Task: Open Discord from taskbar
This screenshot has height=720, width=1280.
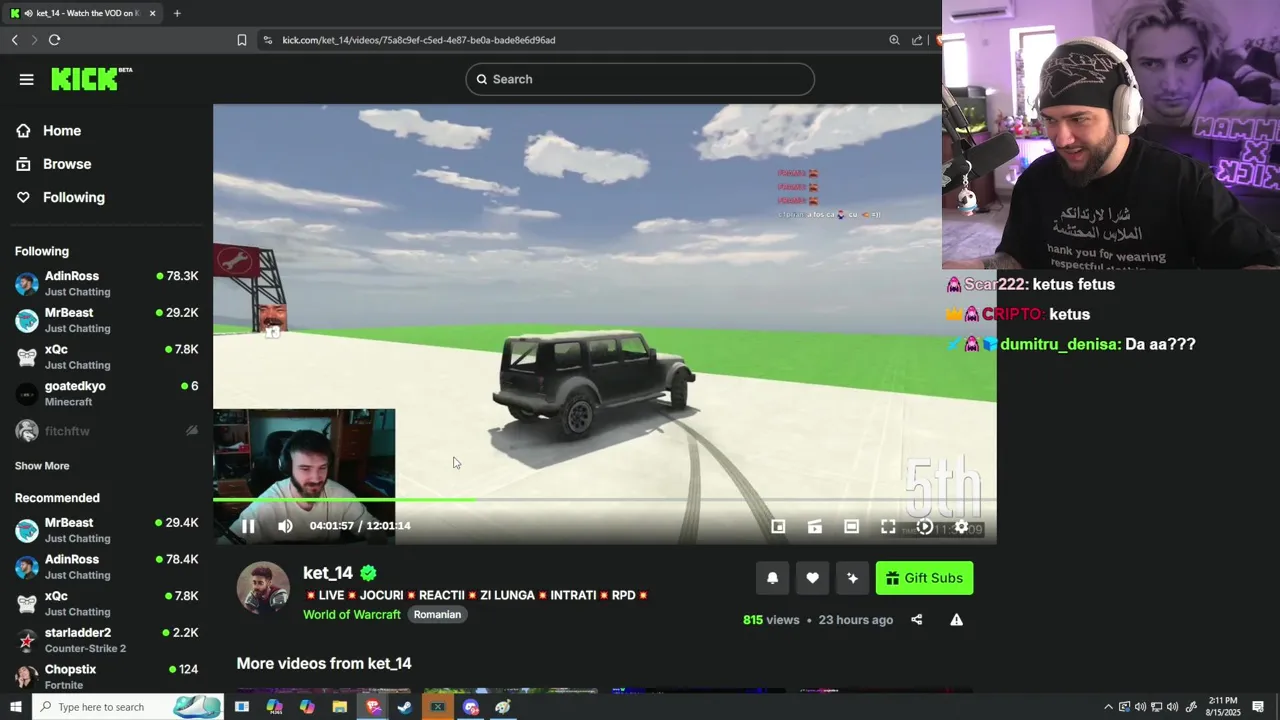Action: click(x=470, y=707)
